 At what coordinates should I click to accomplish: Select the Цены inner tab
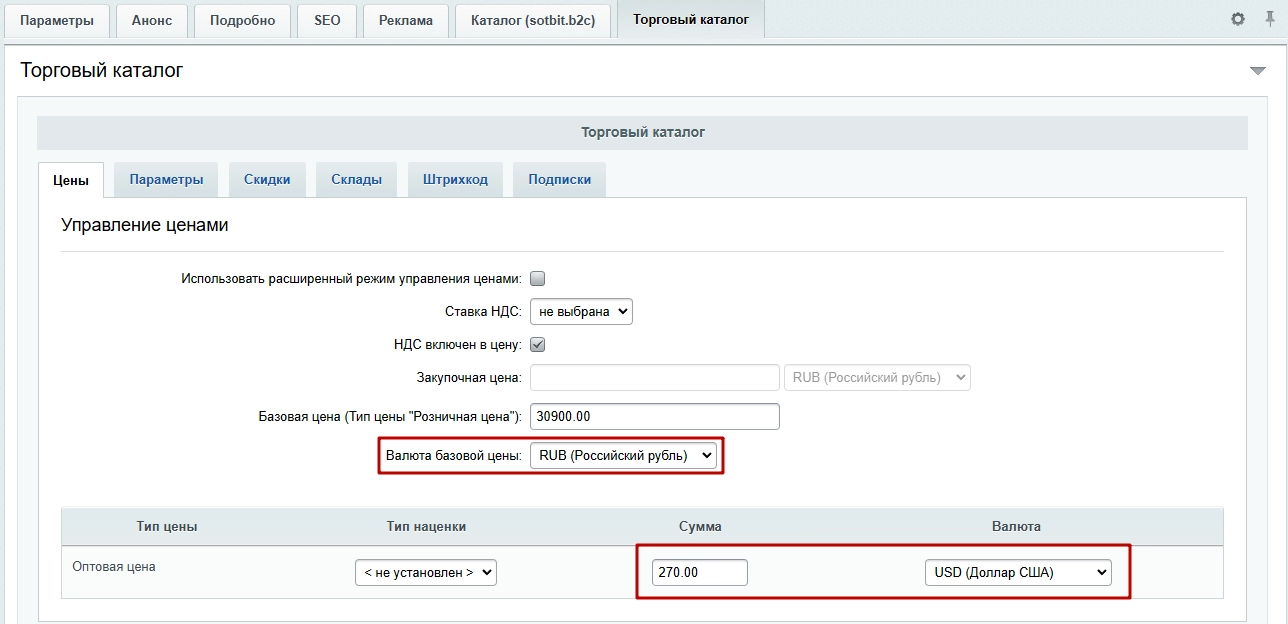coord(70,180)
